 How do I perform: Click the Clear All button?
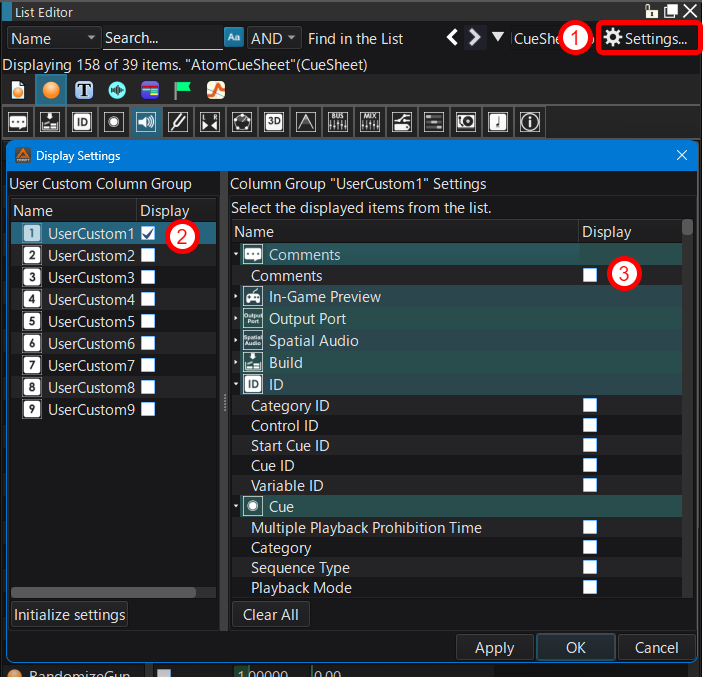tap(271, 614)
